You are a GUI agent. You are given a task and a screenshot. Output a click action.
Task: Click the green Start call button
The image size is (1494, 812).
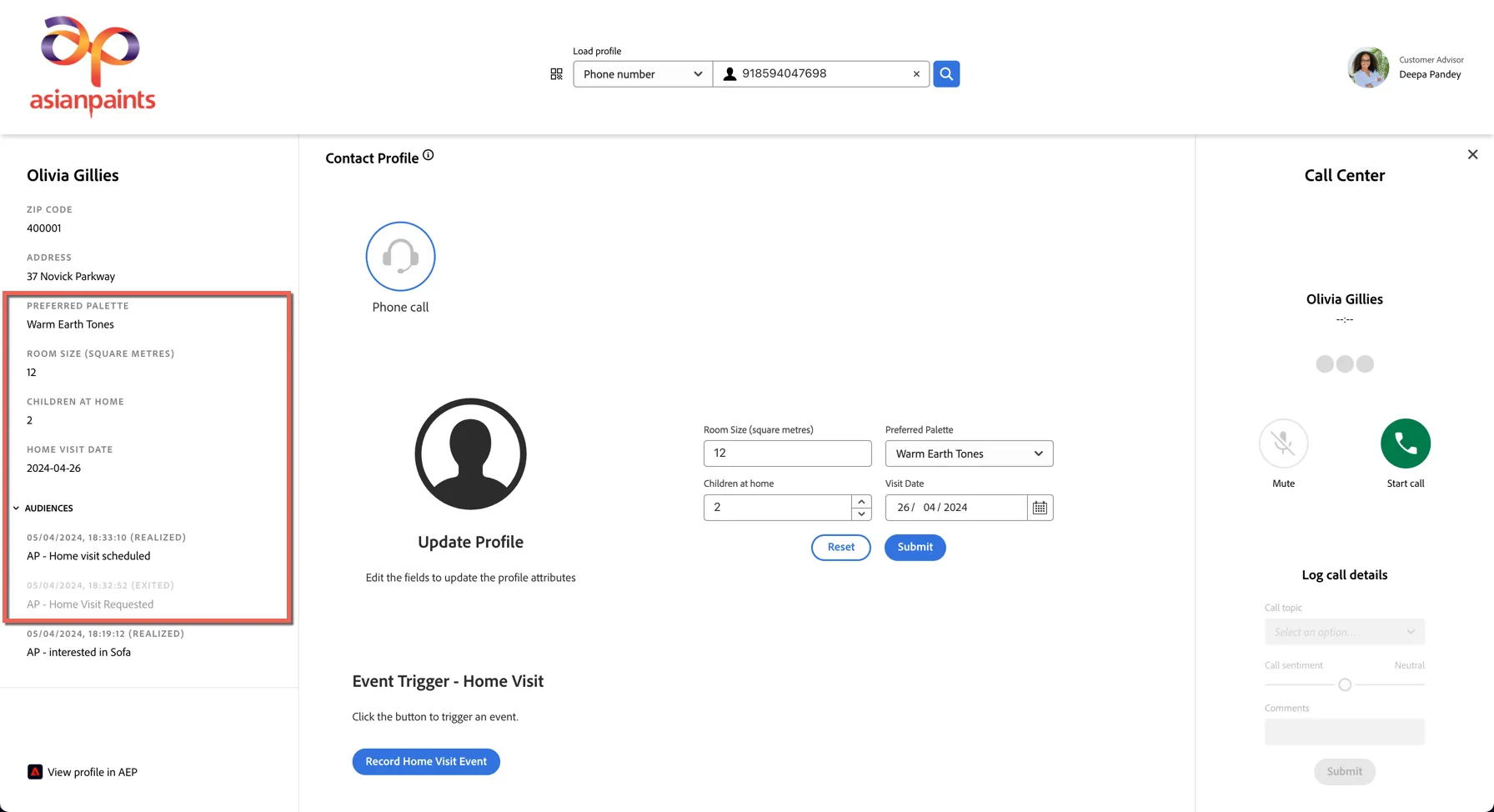pyautogui.click(x=1406, y=444)
